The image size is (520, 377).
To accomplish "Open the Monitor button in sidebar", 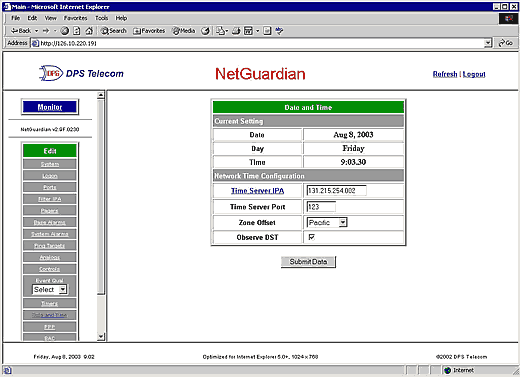I will pos(50,107).
